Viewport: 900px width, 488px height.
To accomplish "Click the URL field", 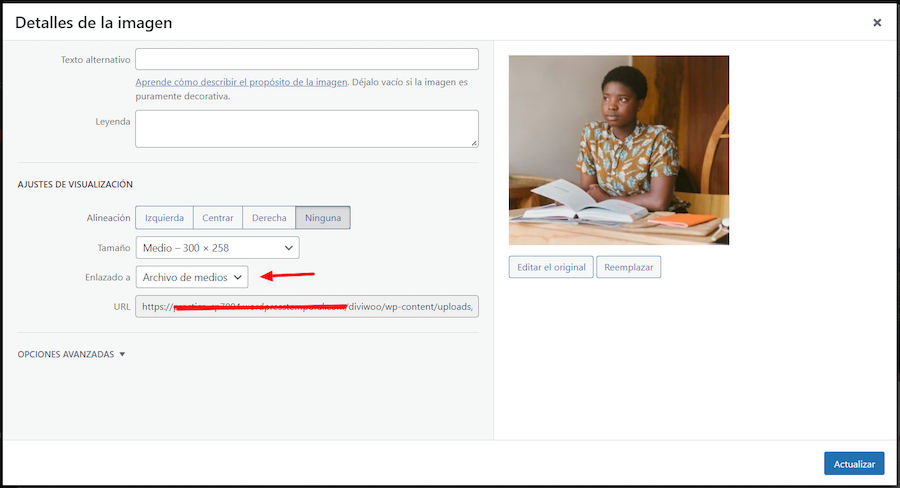I will [x=307, y=306].
